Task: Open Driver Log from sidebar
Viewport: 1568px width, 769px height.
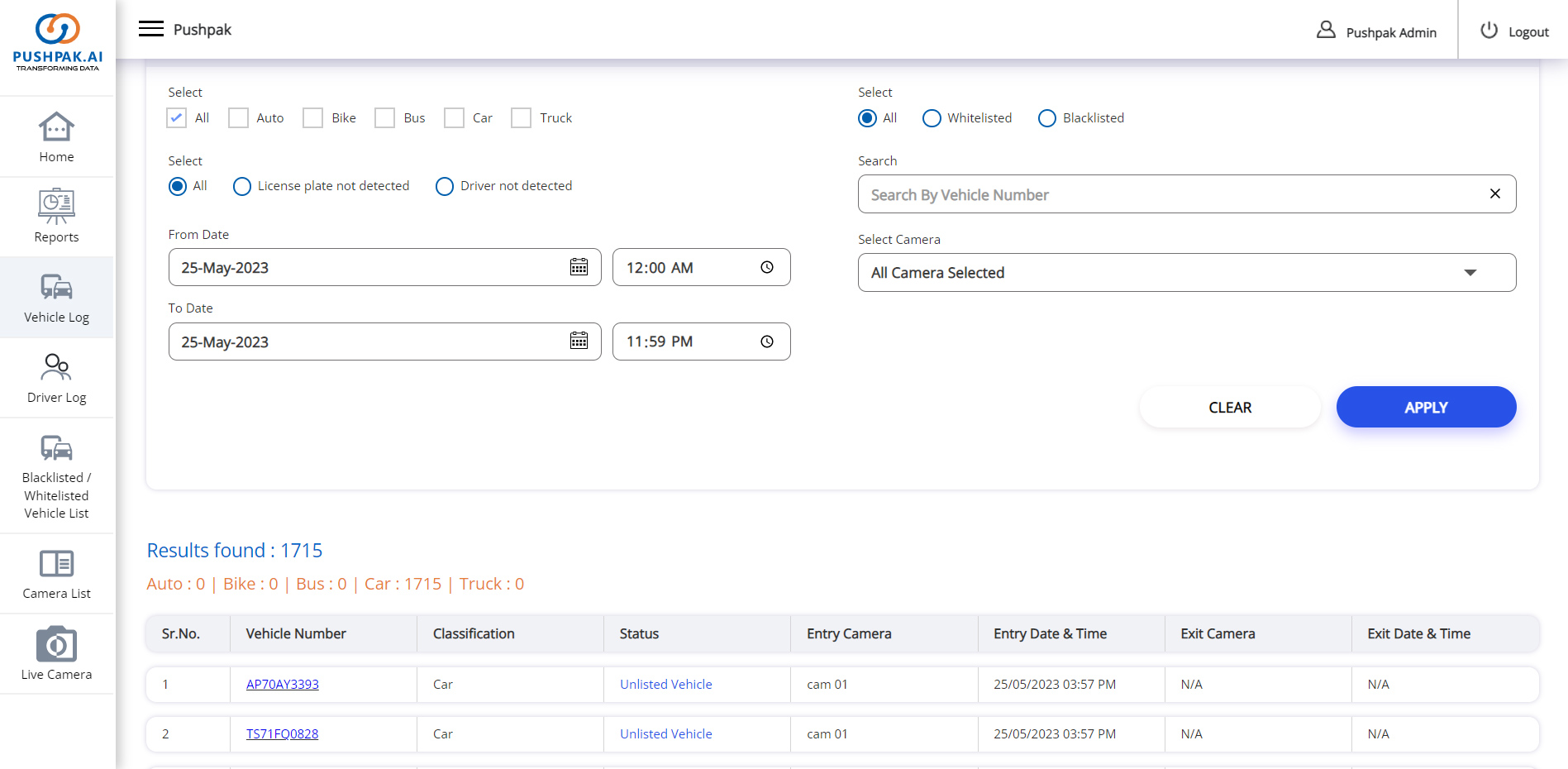Action: coord(56,379)
